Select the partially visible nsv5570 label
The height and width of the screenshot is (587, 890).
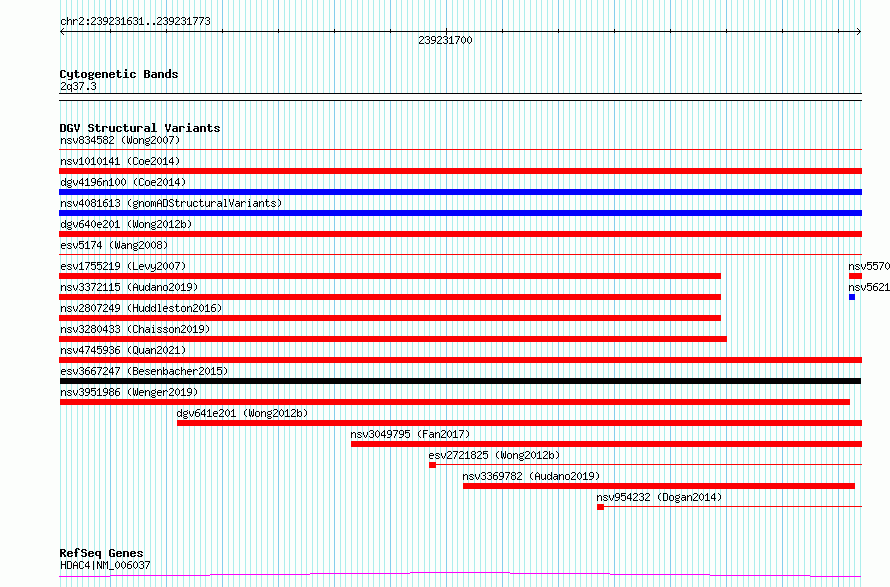[x=869, y=266]
